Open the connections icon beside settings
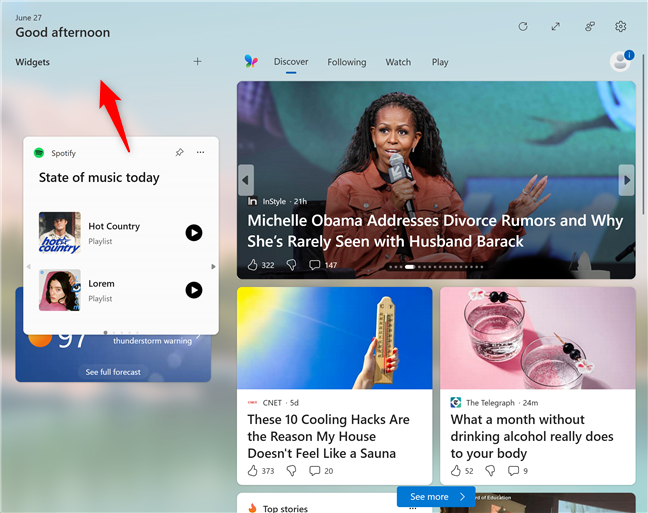The width and height of the screenshot is (648, 513). [x=590, y=26]
